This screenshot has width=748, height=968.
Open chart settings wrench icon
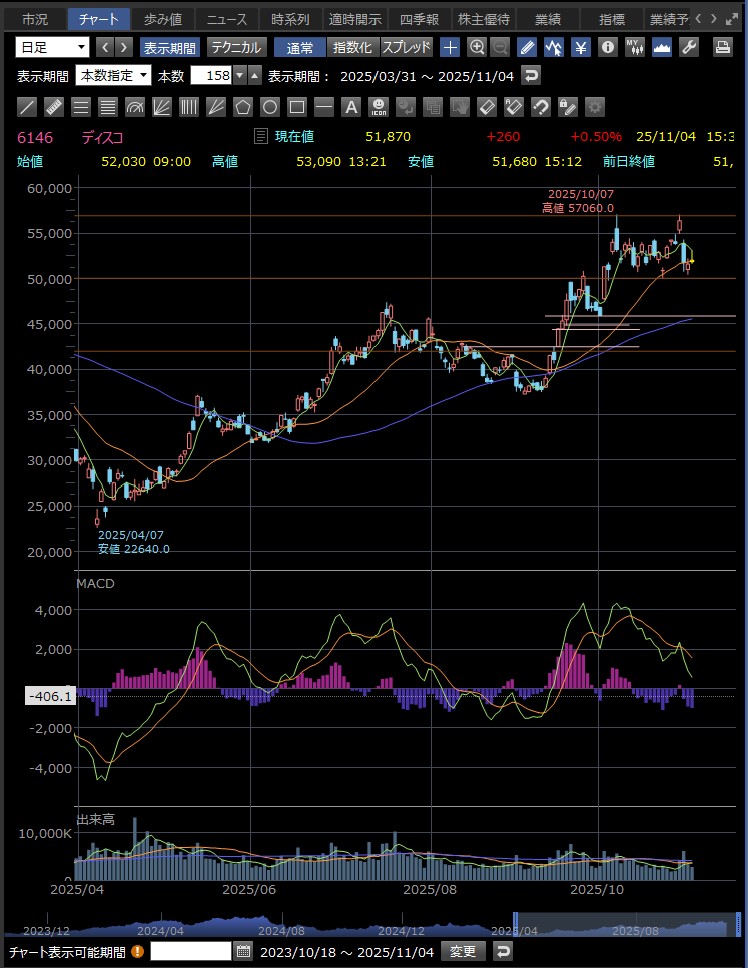tap(688, 47)
